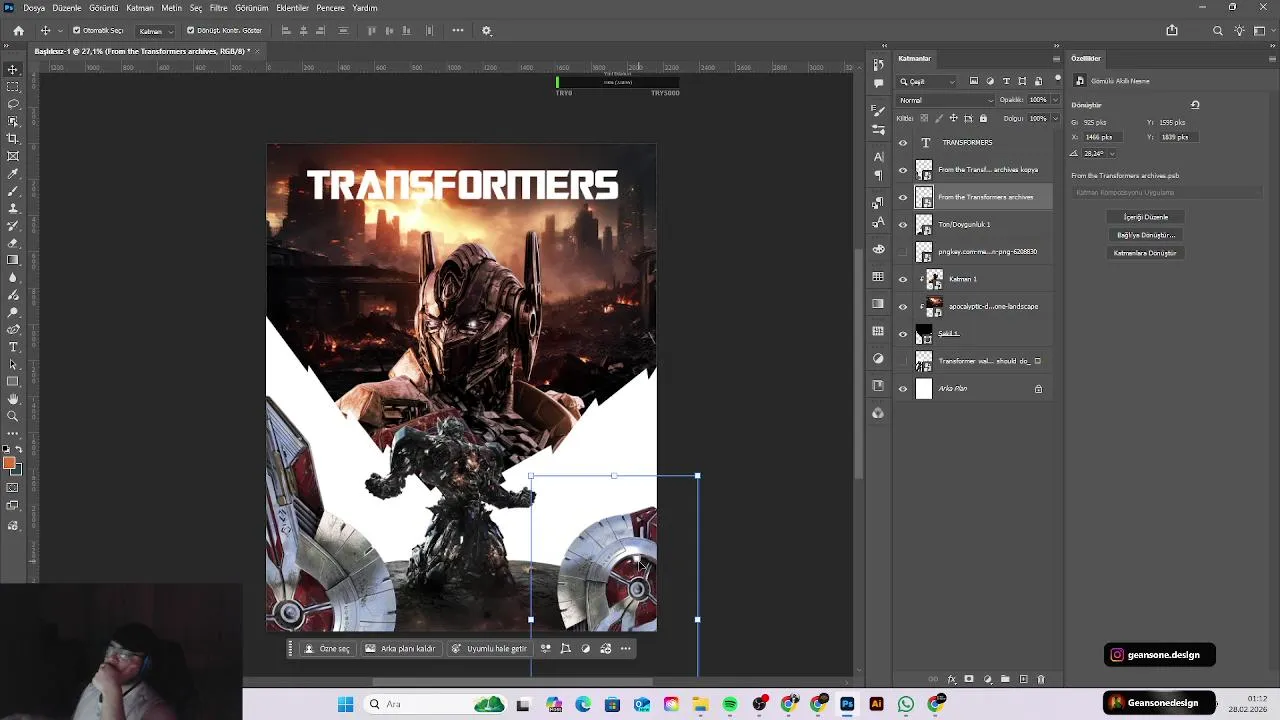Open the Windows Start menu

(345, 704)
